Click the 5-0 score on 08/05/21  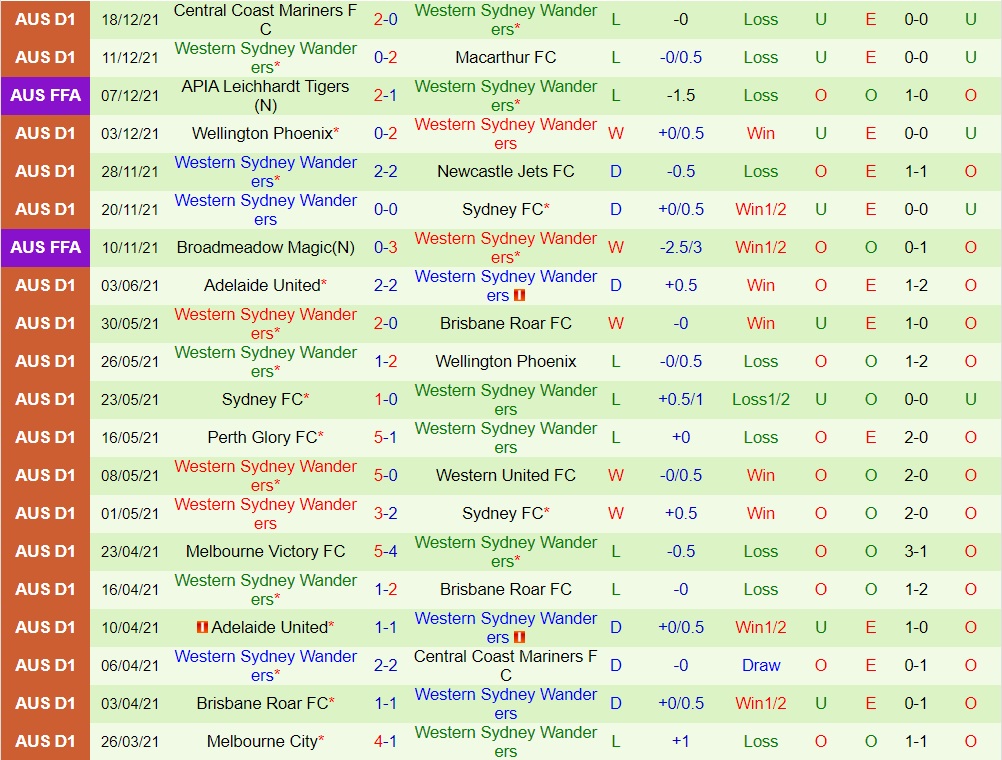pos(385,476)
